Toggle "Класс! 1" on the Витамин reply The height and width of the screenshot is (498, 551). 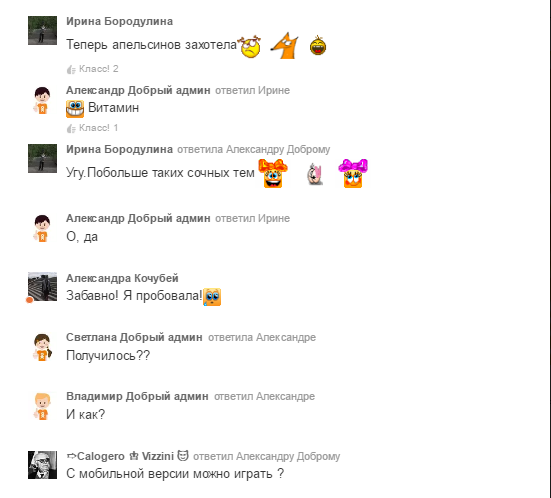[92, 128]
